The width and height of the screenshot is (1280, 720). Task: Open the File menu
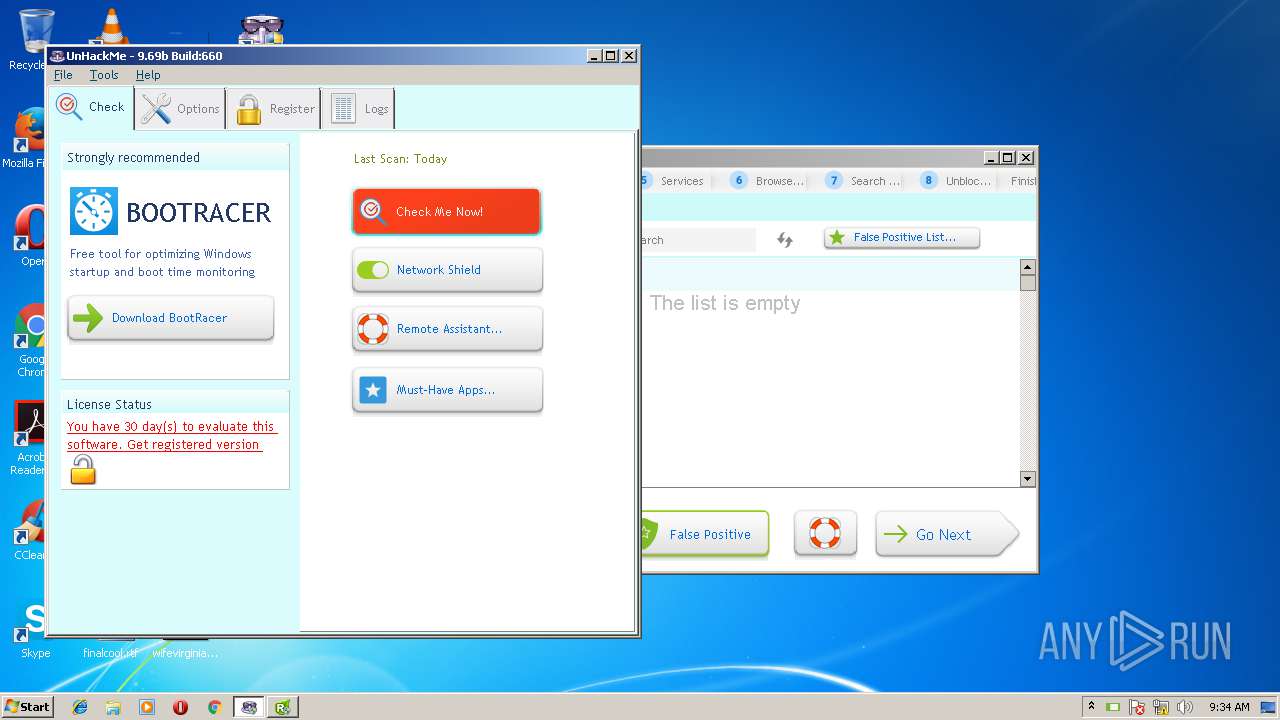point(63,75)
